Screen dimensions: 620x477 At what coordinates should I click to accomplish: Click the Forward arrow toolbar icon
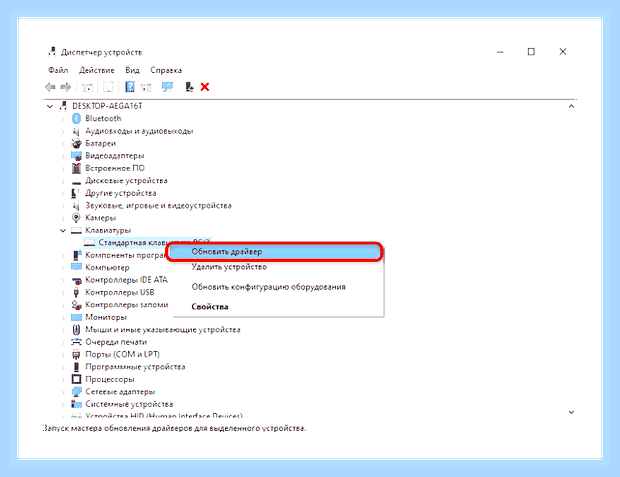[x=66, y=87]
